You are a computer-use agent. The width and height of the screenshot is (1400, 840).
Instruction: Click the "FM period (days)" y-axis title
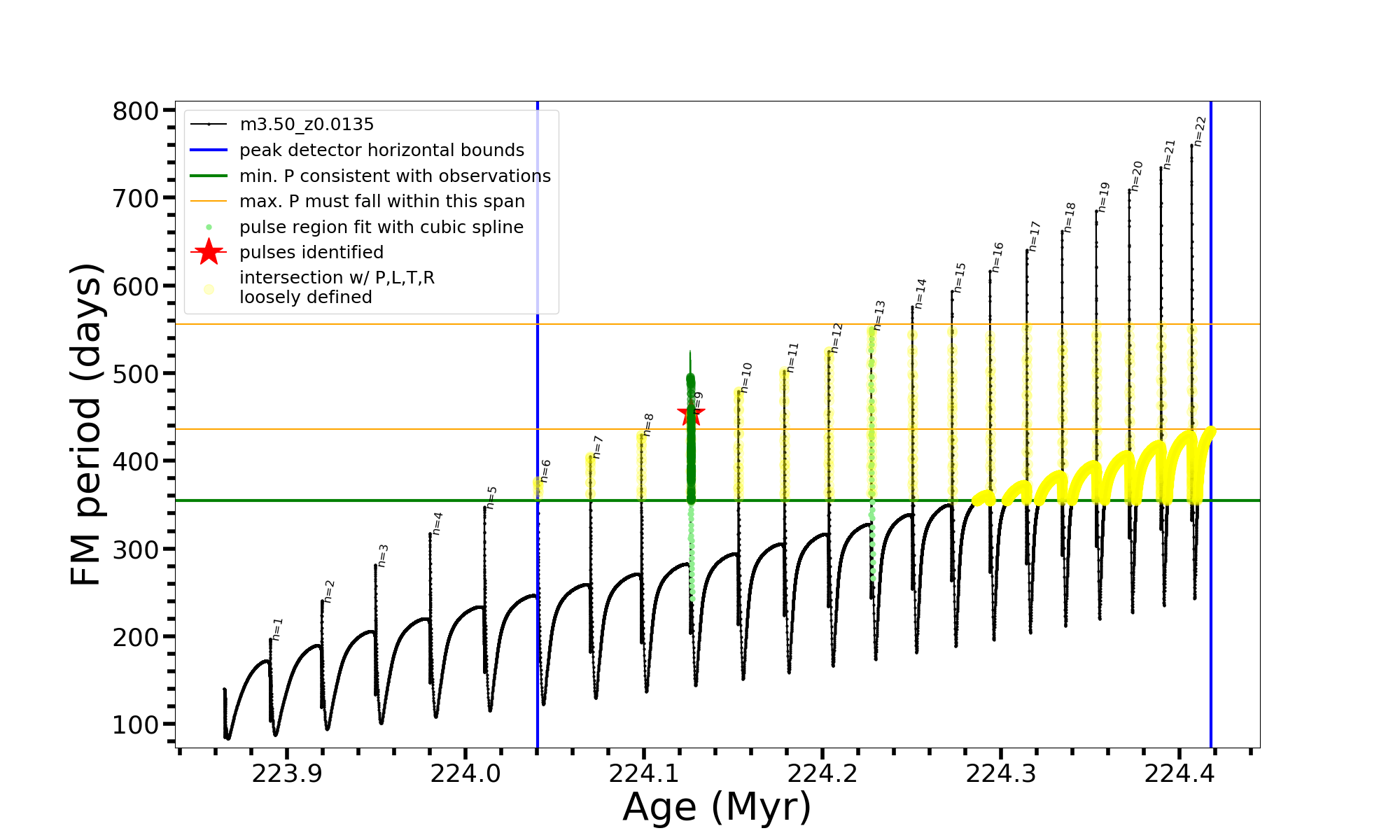point(87,424)
